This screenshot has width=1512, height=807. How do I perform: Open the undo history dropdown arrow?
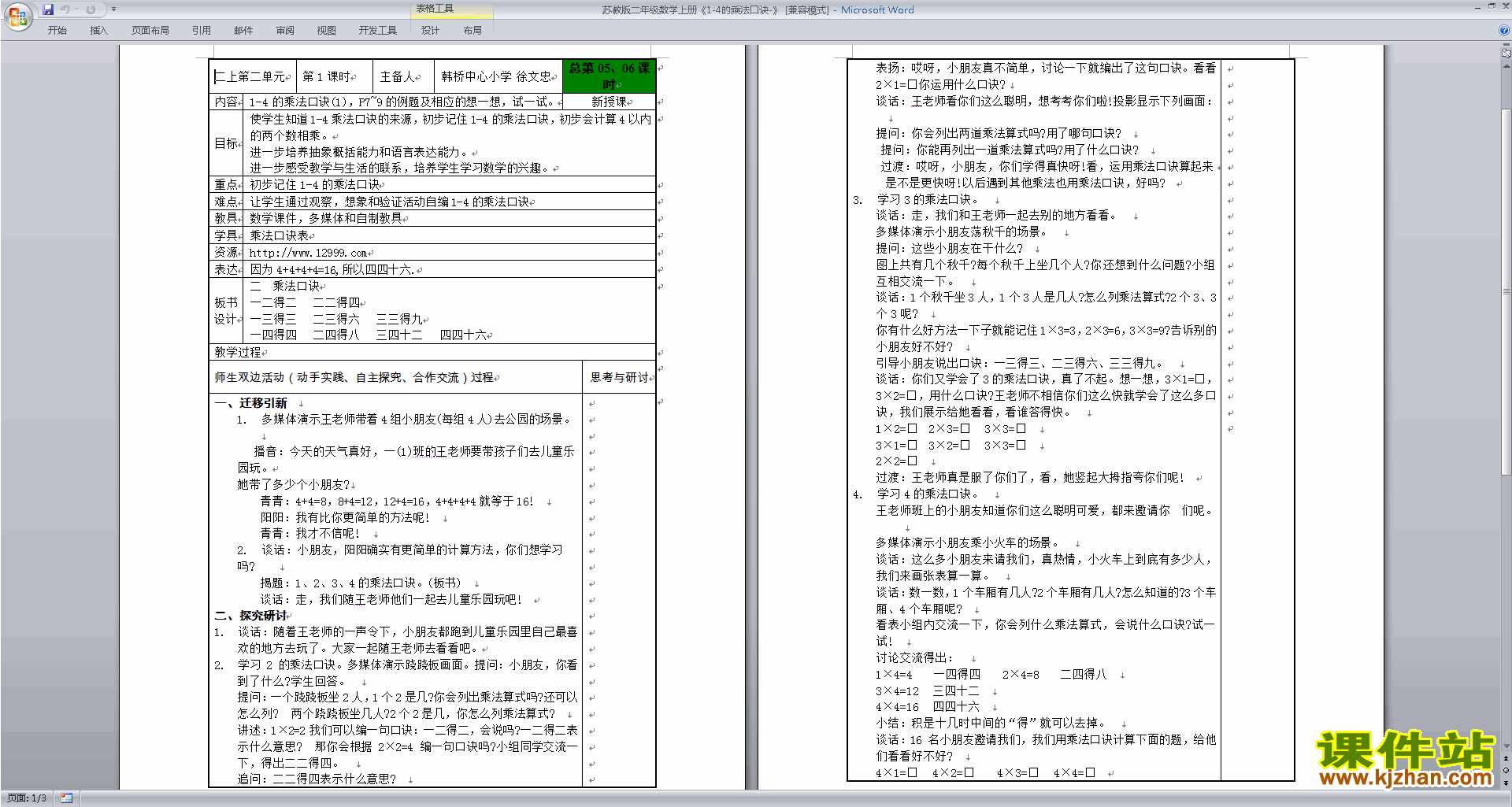tap(76, 9)
